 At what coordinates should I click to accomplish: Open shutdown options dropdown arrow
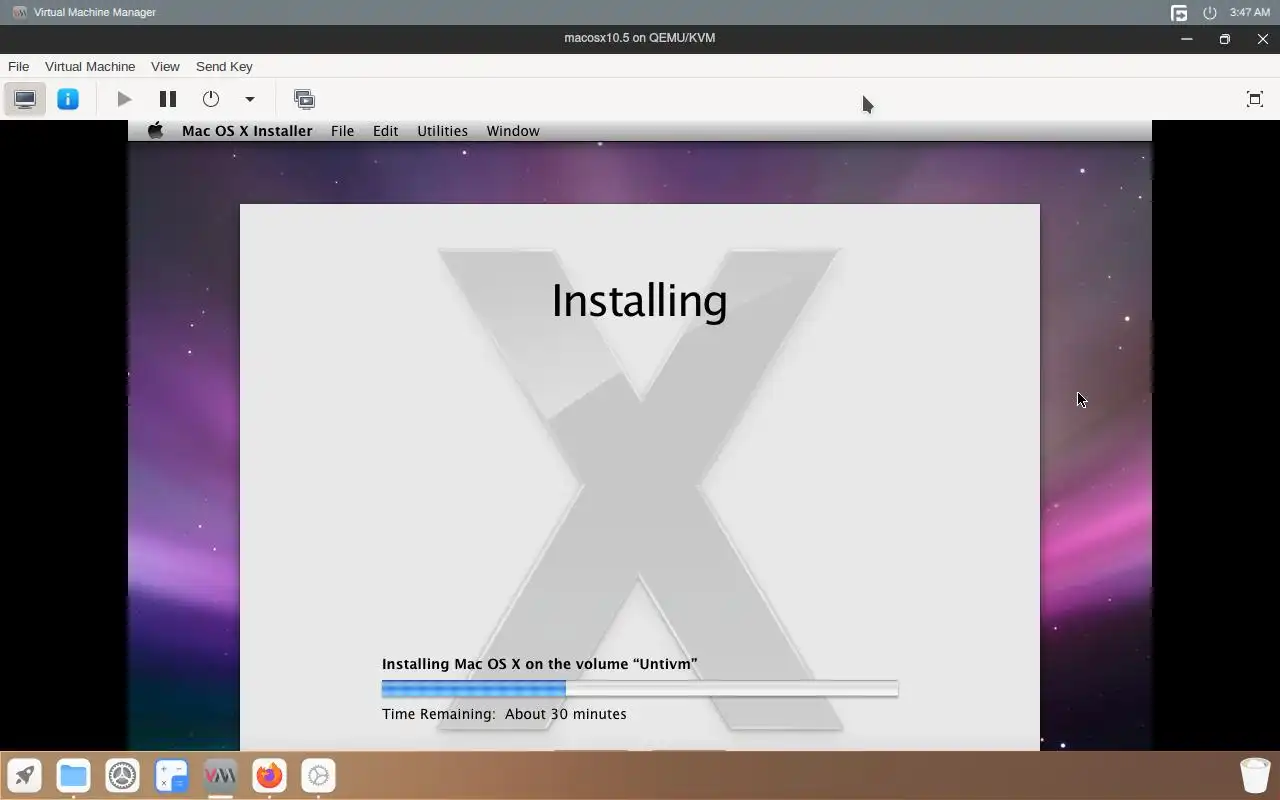[250, 99]
